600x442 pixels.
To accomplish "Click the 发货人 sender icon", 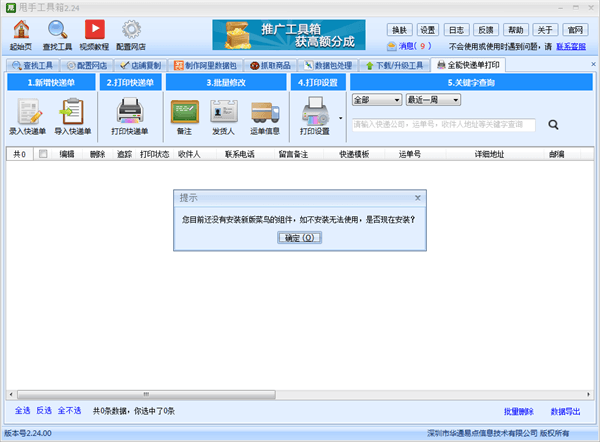I will (x=222, y=111).
